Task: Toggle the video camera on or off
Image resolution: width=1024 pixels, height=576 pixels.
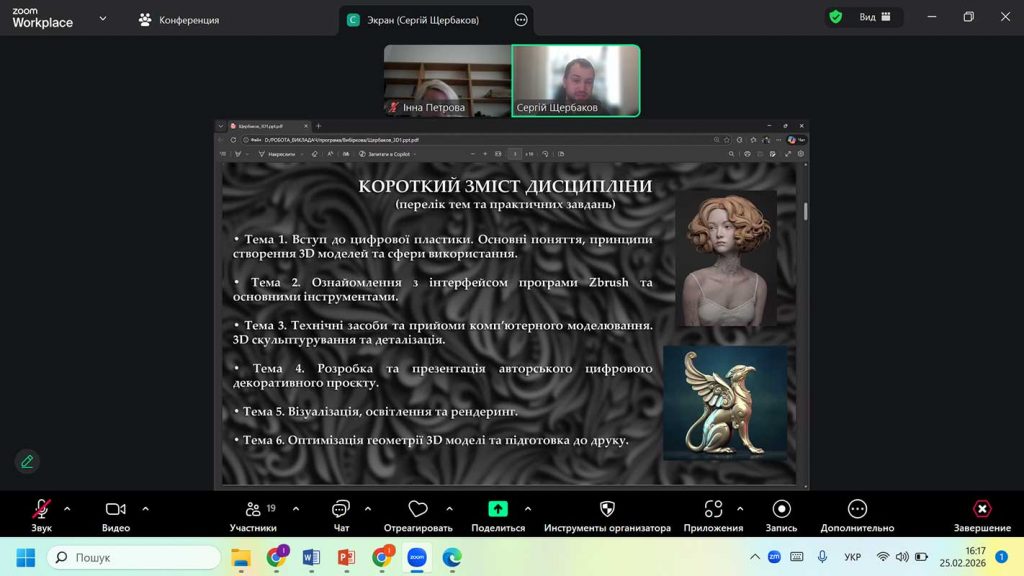Action: click(116, 509)
